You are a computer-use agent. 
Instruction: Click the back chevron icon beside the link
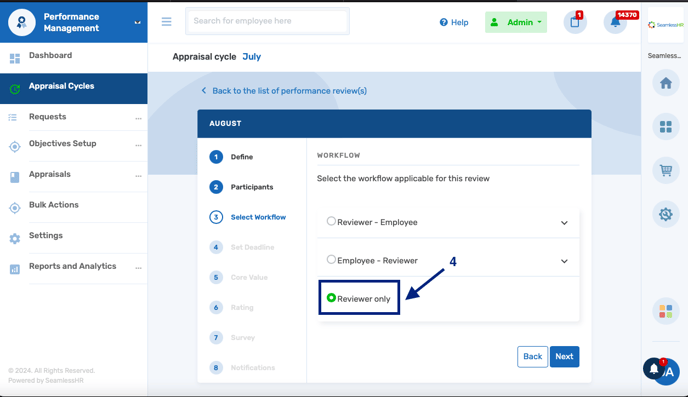[x=204, y=90]
